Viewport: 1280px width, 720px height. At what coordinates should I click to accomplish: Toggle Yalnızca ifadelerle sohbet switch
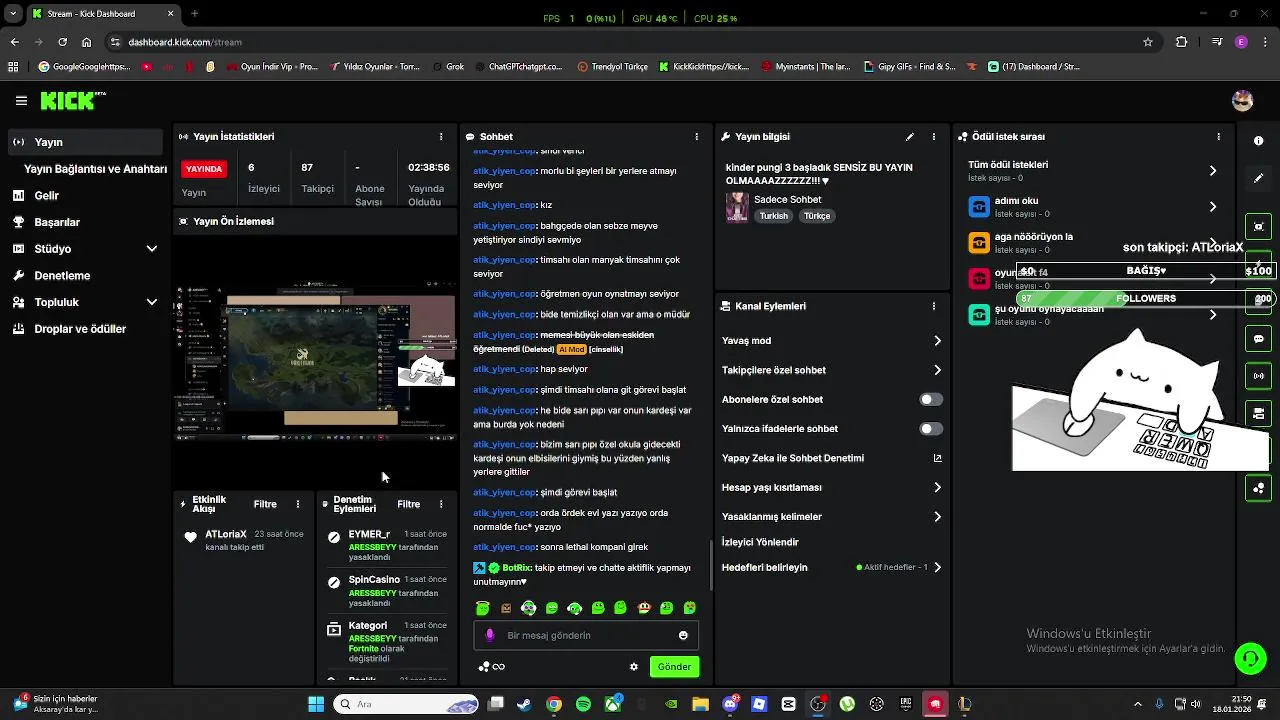point(931,429)
